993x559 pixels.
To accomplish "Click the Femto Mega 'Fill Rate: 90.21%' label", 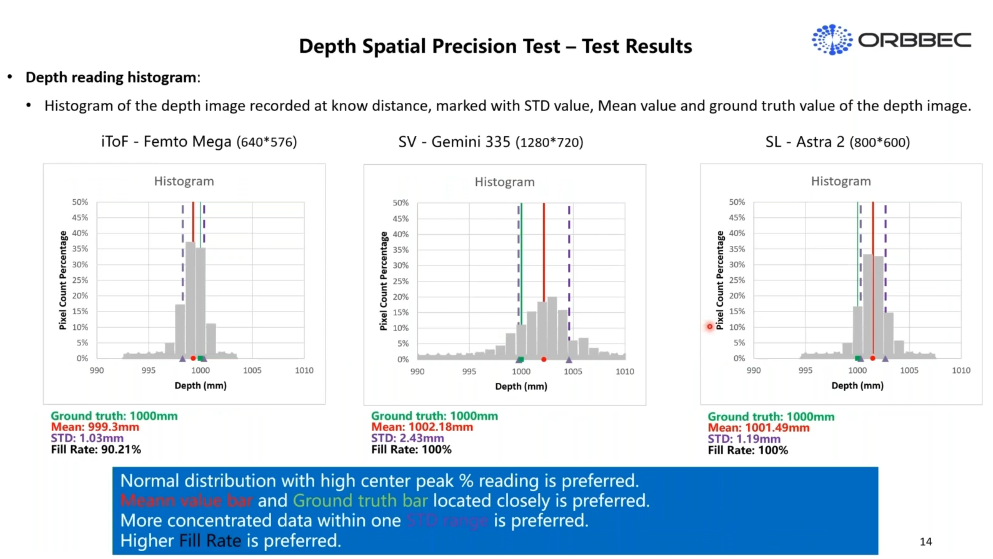I will 102,449.
